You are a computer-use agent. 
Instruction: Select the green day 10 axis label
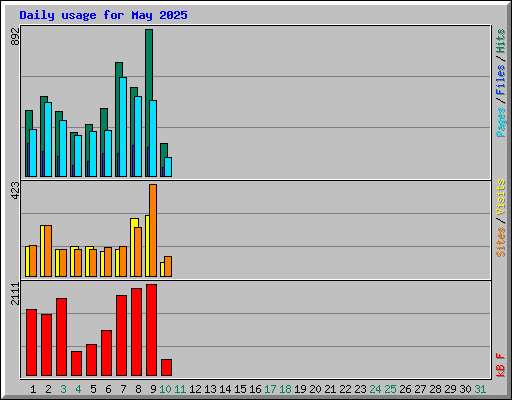pyautogui.click(x=165, y=389)
